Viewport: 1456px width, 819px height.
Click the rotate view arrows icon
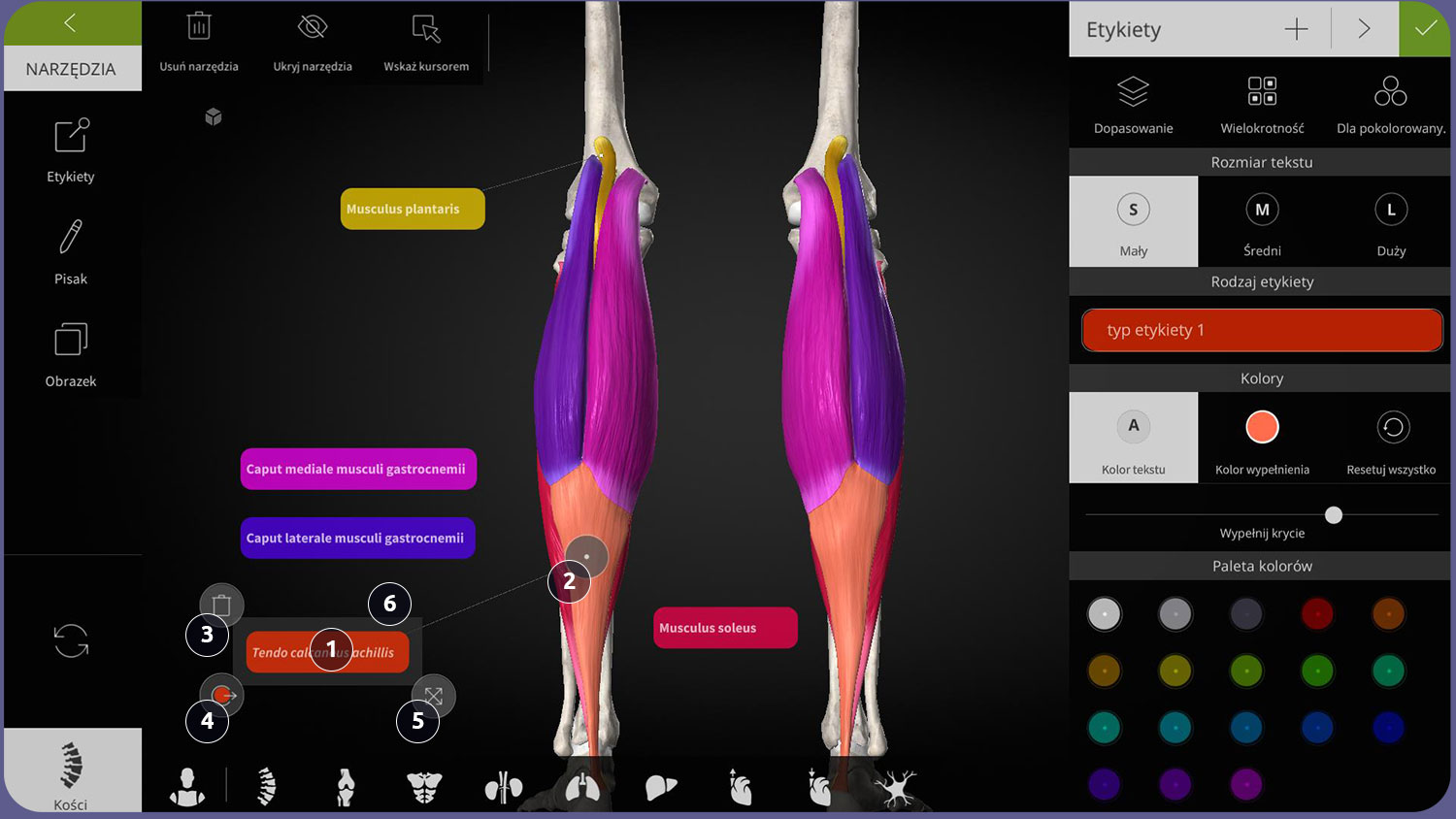tap(71, 640)
